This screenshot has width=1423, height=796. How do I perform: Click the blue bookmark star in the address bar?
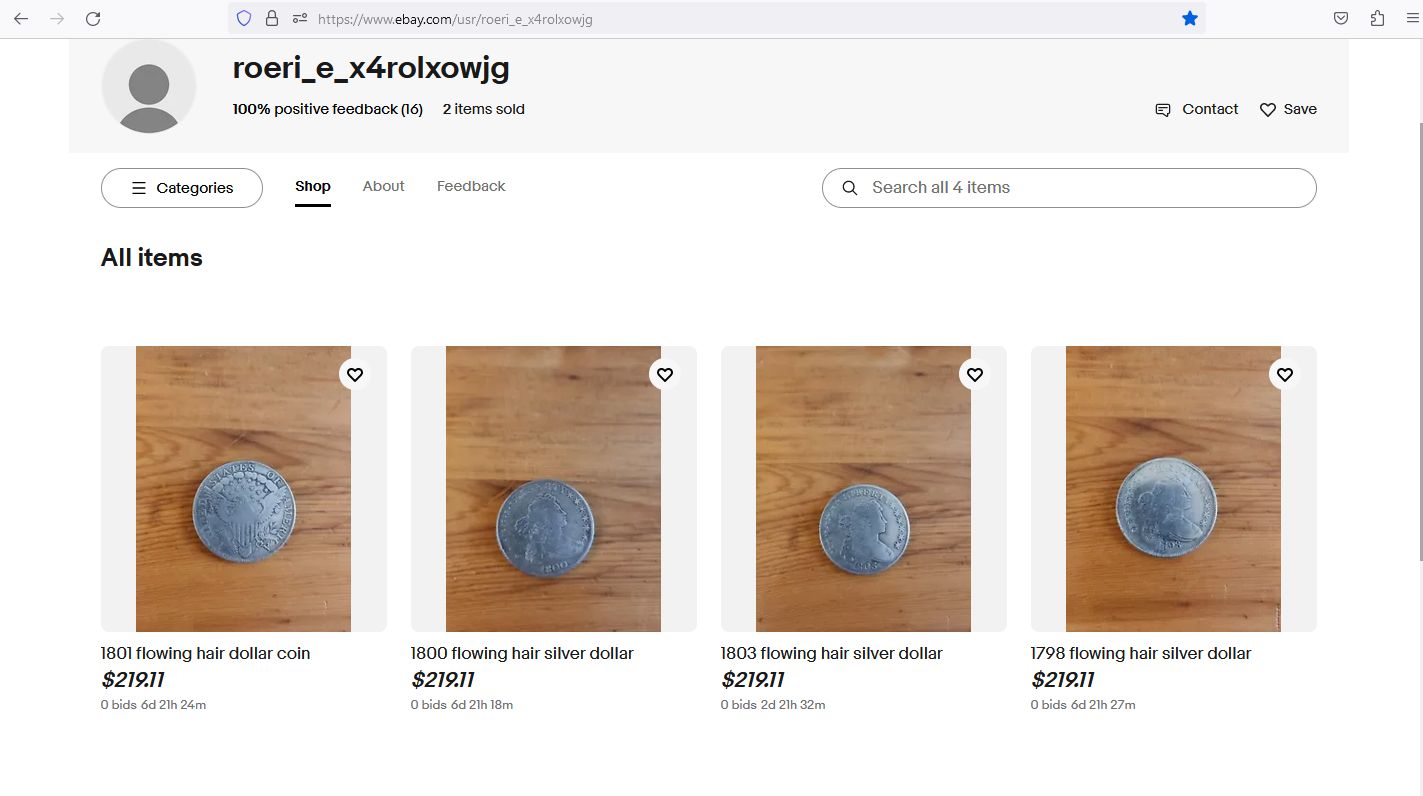click(x=1189, y=18)
